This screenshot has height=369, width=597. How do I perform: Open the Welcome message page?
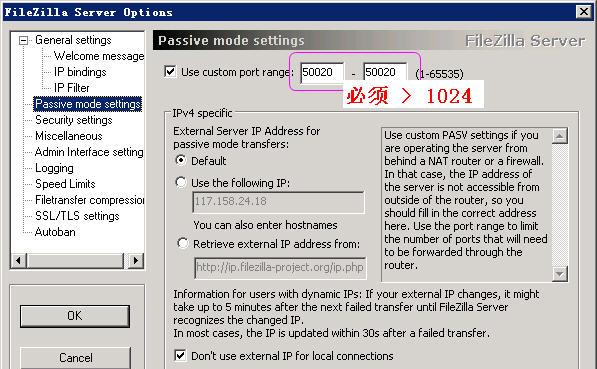pos(99,56)
